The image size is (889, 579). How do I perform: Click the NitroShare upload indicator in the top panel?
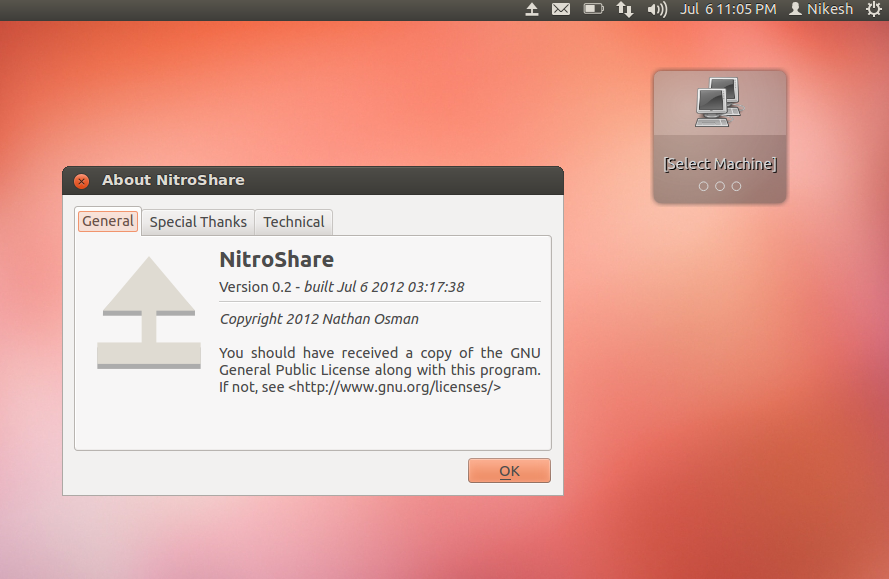coord(530,9)
